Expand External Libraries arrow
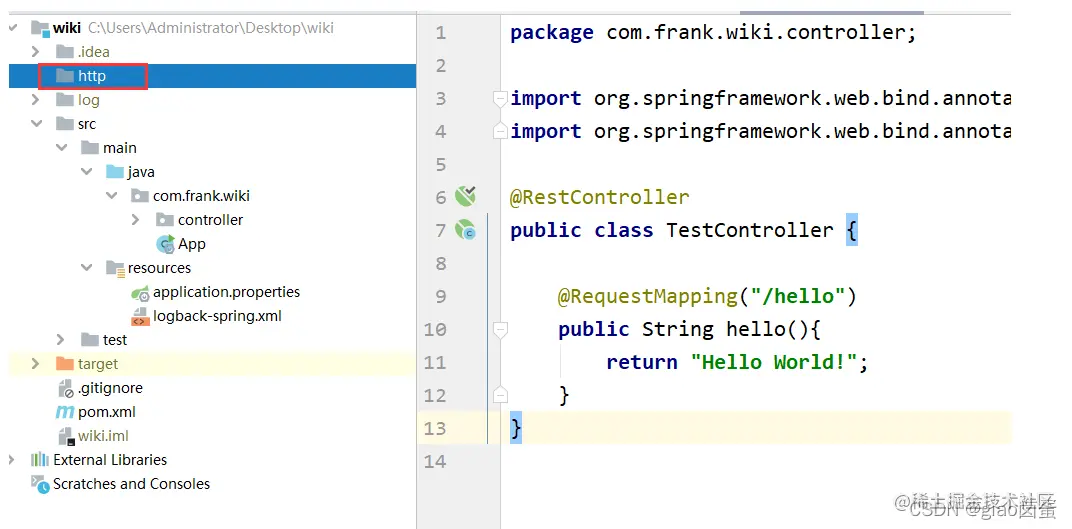1072x529 pixels. pyautogui.click(x=12, y=460)
